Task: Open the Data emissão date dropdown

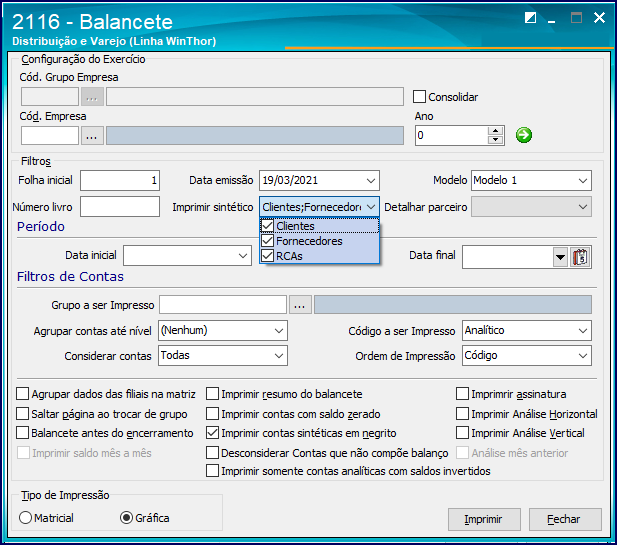Action: [370, 181]
